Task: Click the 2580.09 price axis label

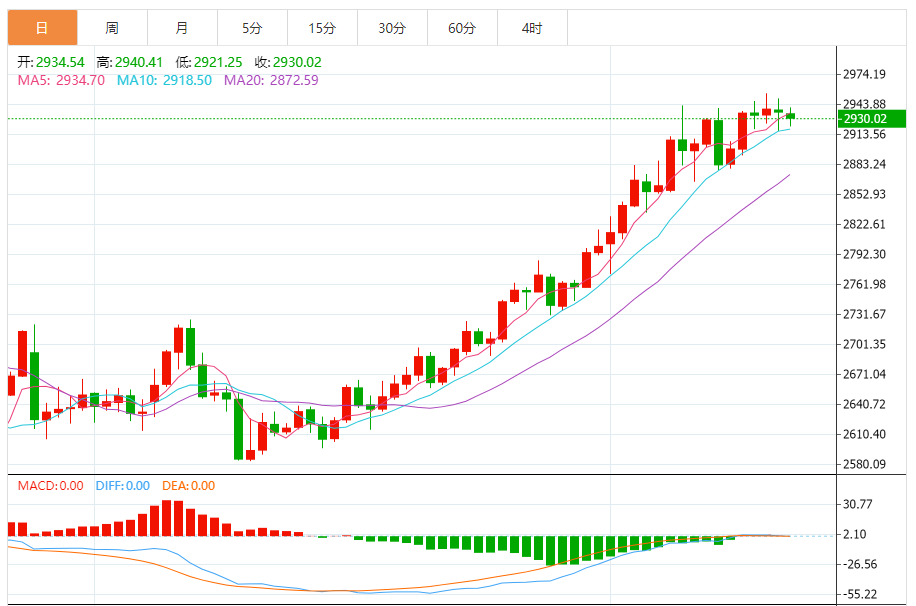Action: 864,464
